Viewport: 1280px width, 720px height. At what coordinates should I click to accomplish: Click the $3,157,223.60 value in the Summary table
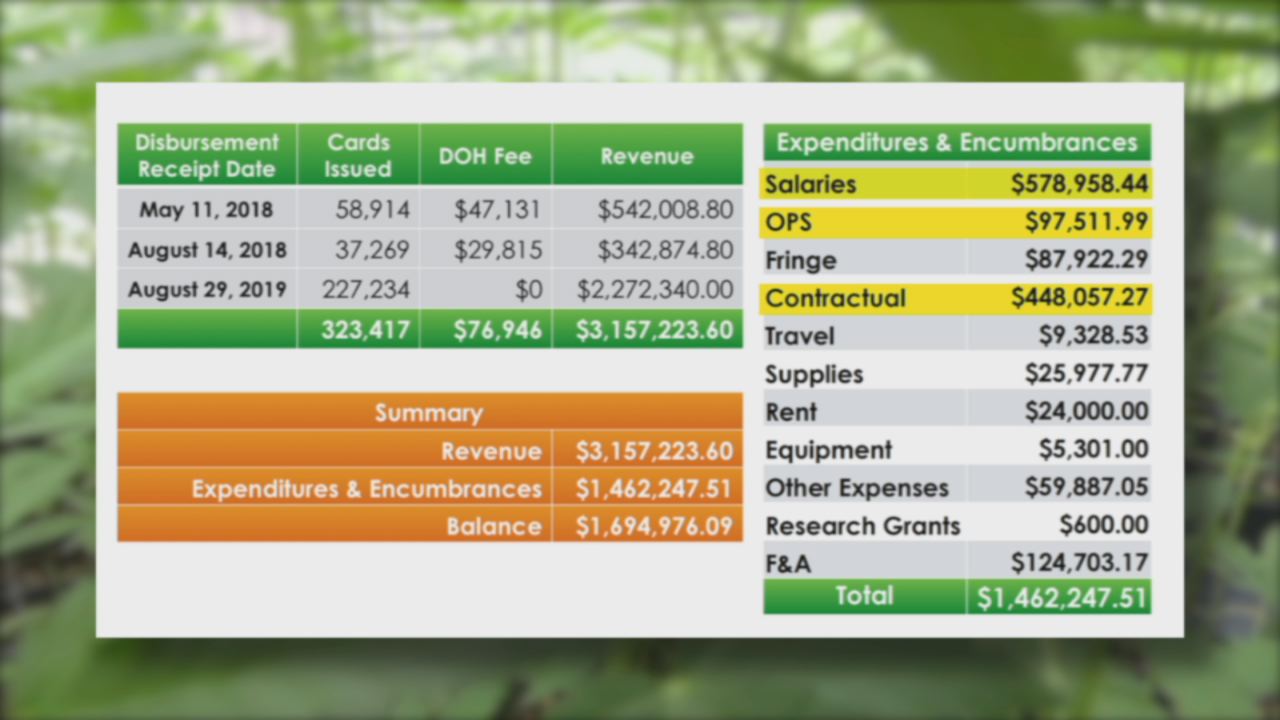[654, 451]
